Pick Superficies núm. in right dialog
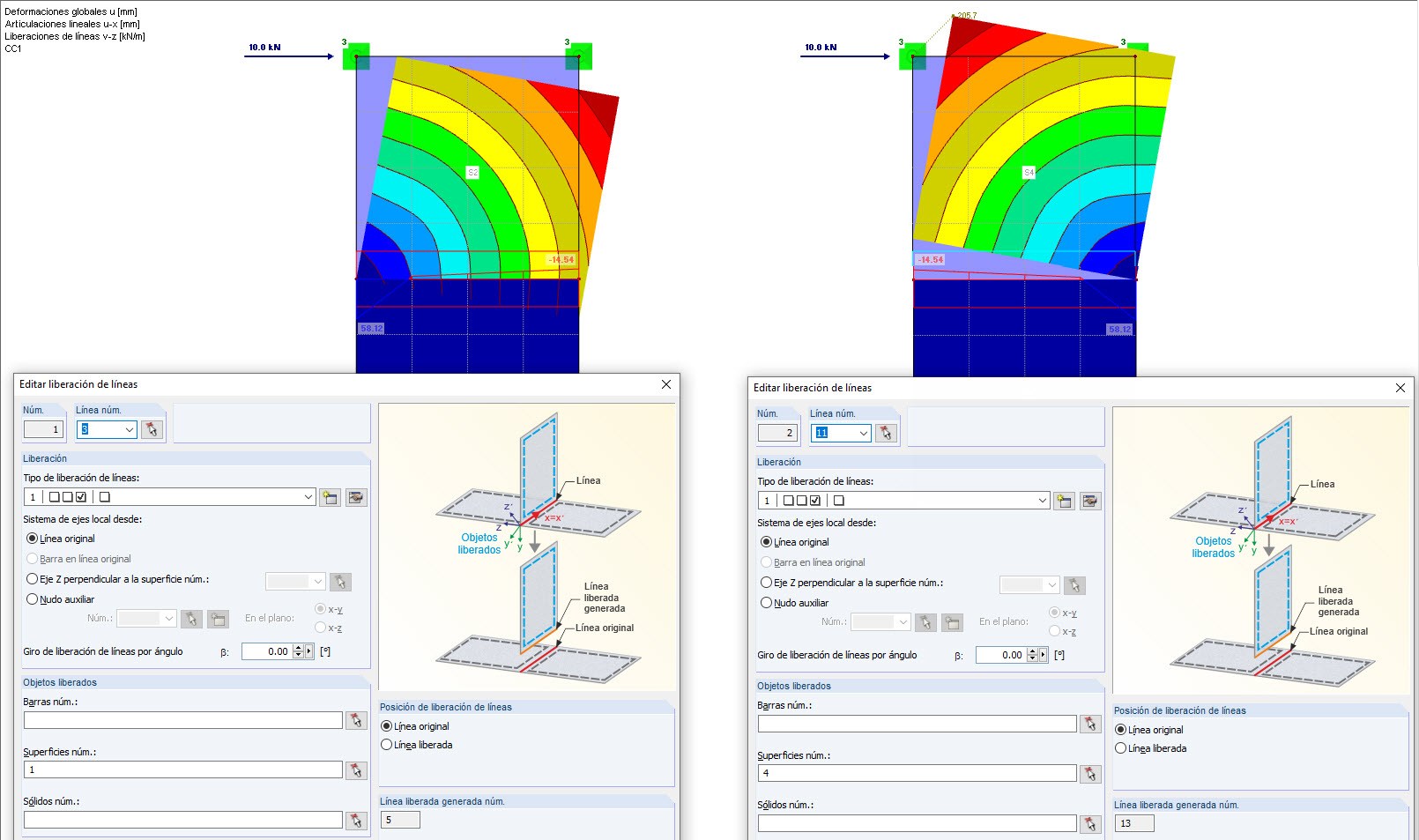 pos(1090,774)
